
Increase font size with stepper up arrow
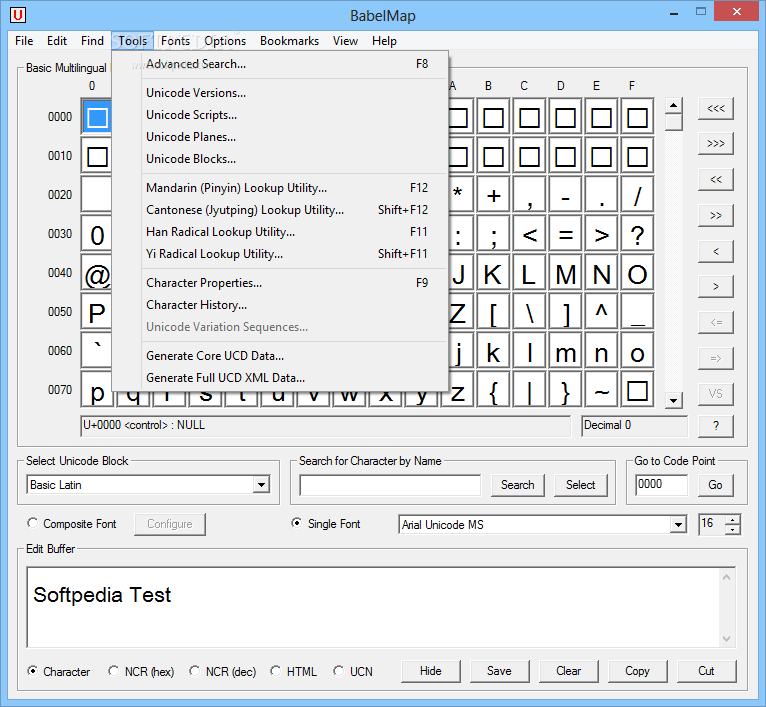tap(732, 520)
